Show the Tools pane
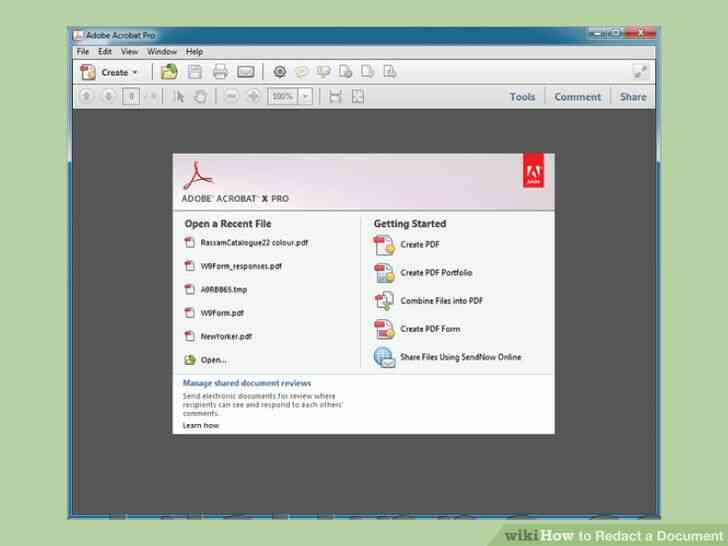Image resolution: width=728 pixels, height=546 pixels. point(522,97)
